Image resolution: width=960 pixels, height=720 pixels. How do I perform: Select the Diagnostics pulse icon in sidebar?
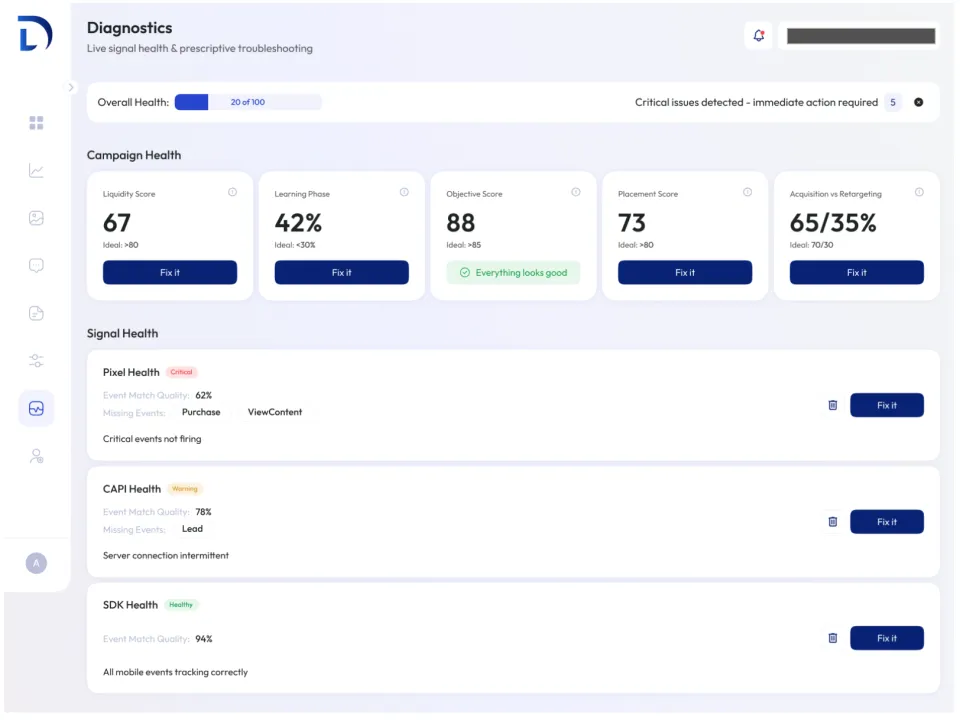[x=36, y=408]
